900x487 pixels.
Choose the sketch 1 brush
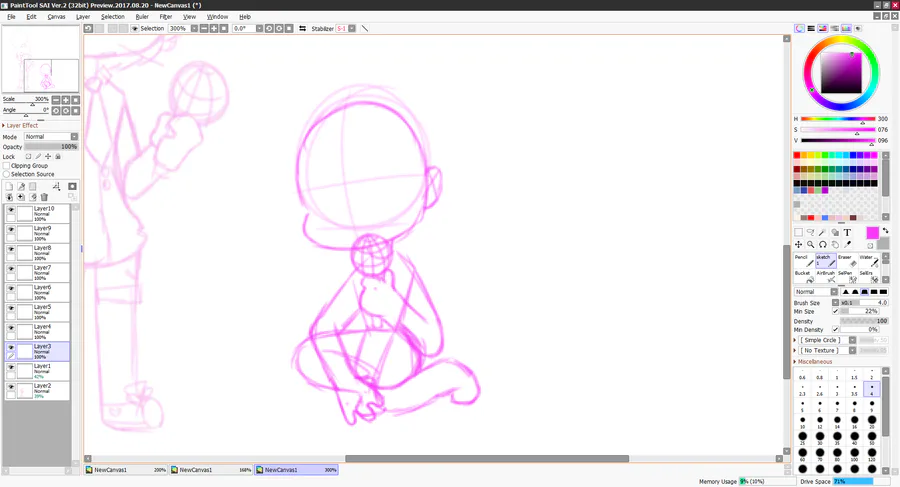click(x=825, y=260)
